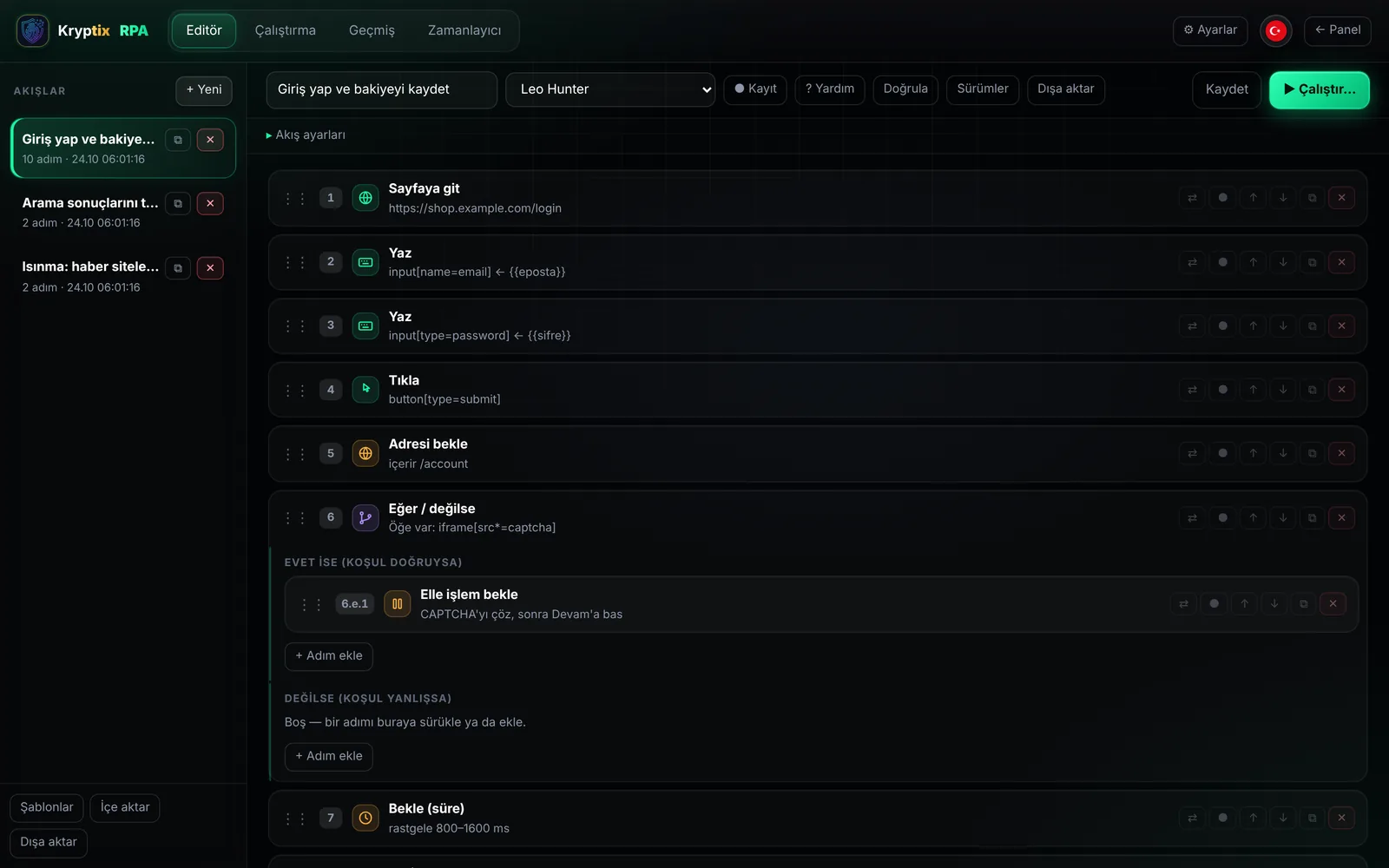Toggle the disable dot on step 1 'Sayfaya git'
The width and height of the screenshot is (1389, 868).
1222,198
